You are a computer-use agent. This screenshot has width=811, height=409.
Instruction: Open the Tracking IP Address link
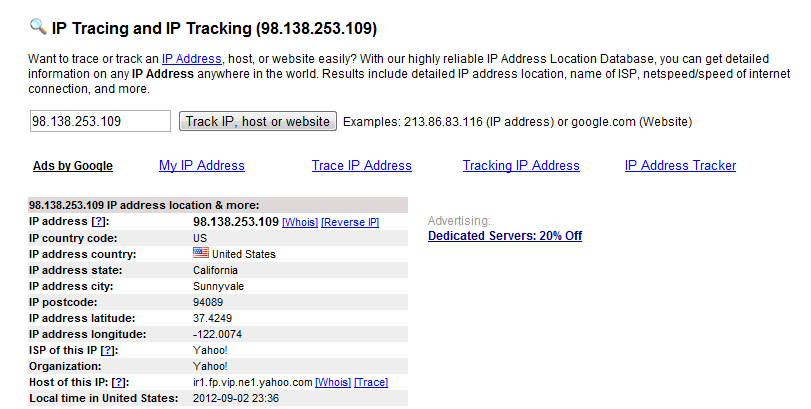point(521,165)
